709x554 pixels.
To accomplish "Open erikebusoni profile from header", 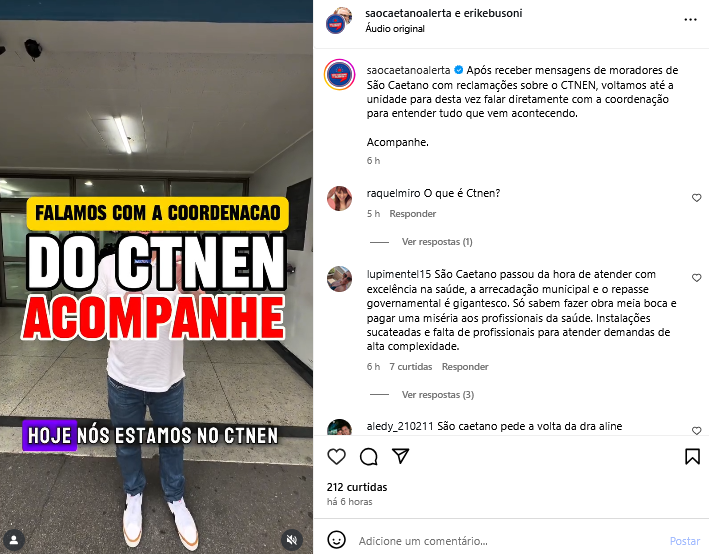I will pyautogui.click(x=493, y=13).
